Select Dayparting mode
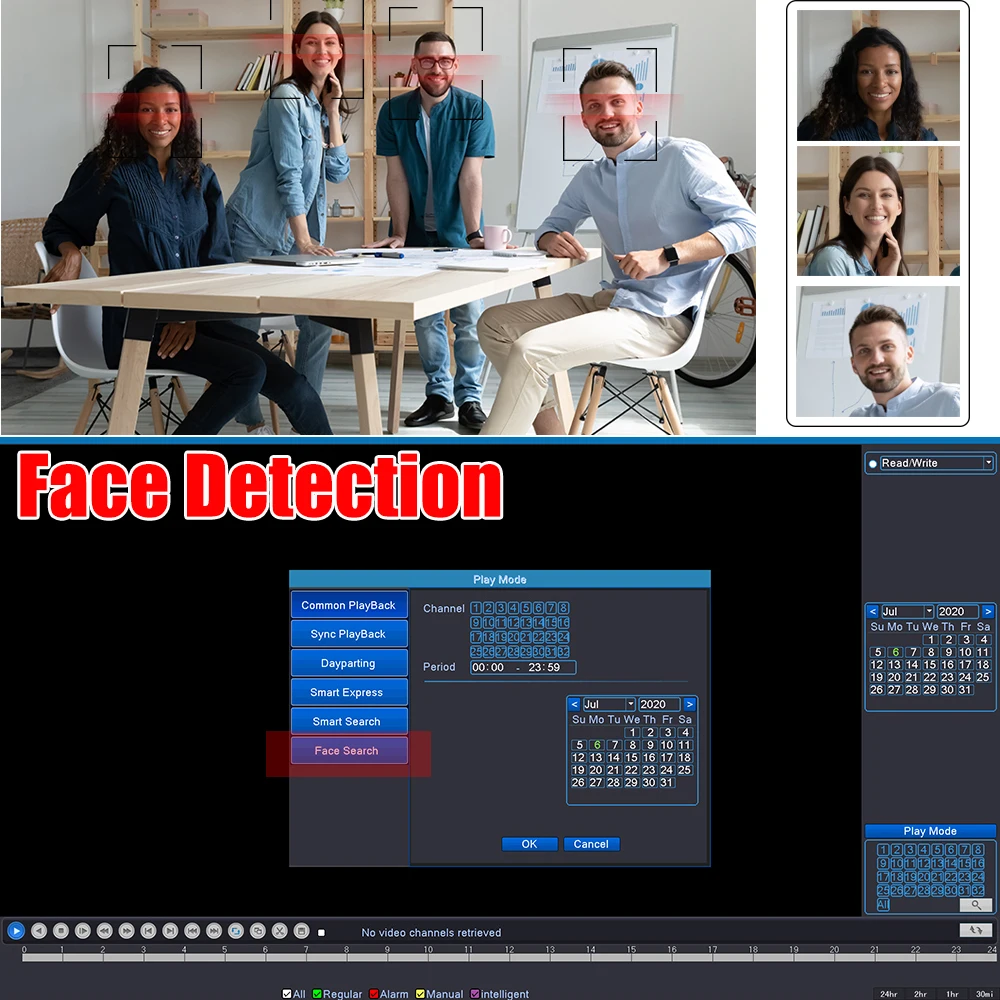 [x=349, y=663]
